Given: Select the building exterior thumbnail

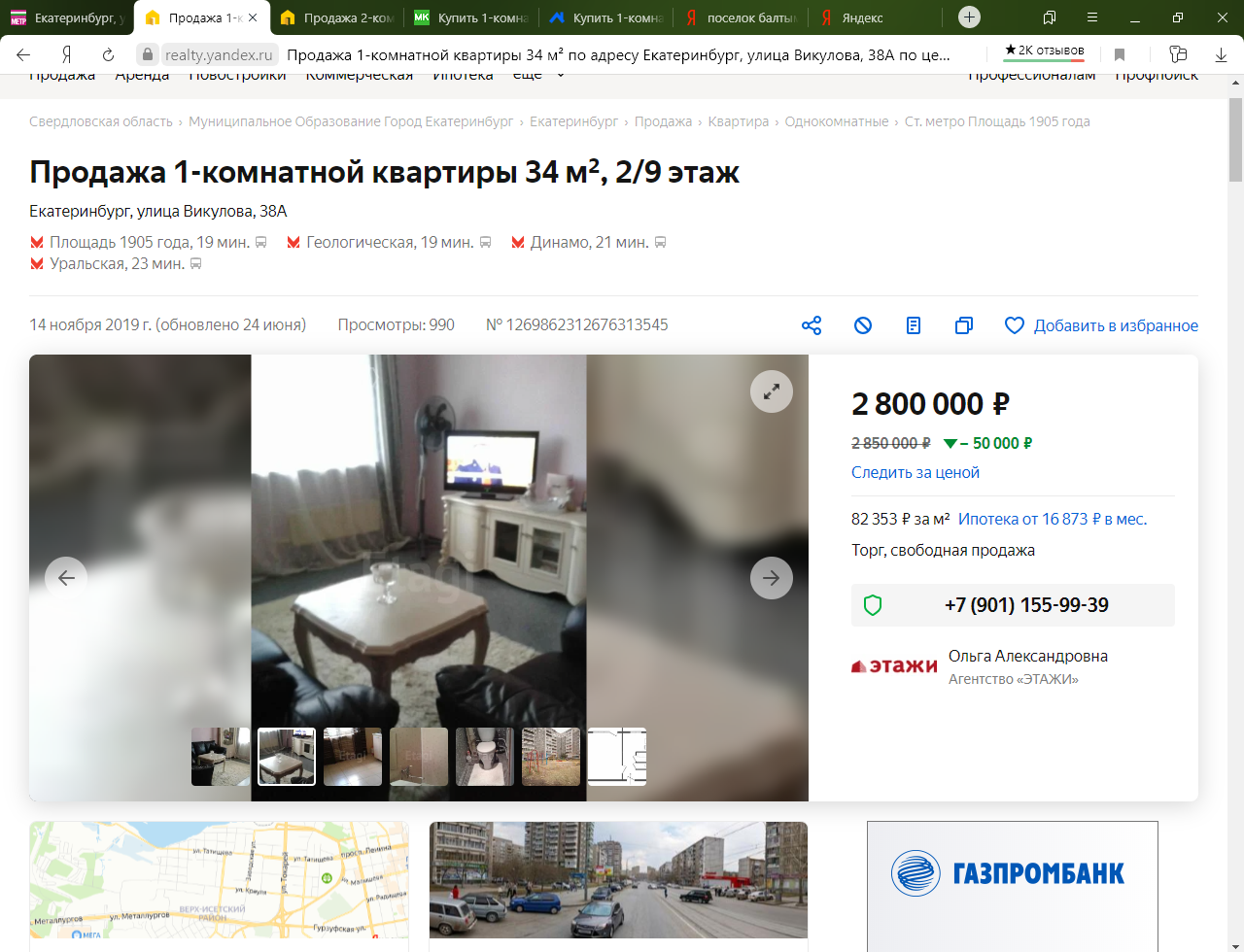Looking at the screenshot, I should [x=551, y=757].
